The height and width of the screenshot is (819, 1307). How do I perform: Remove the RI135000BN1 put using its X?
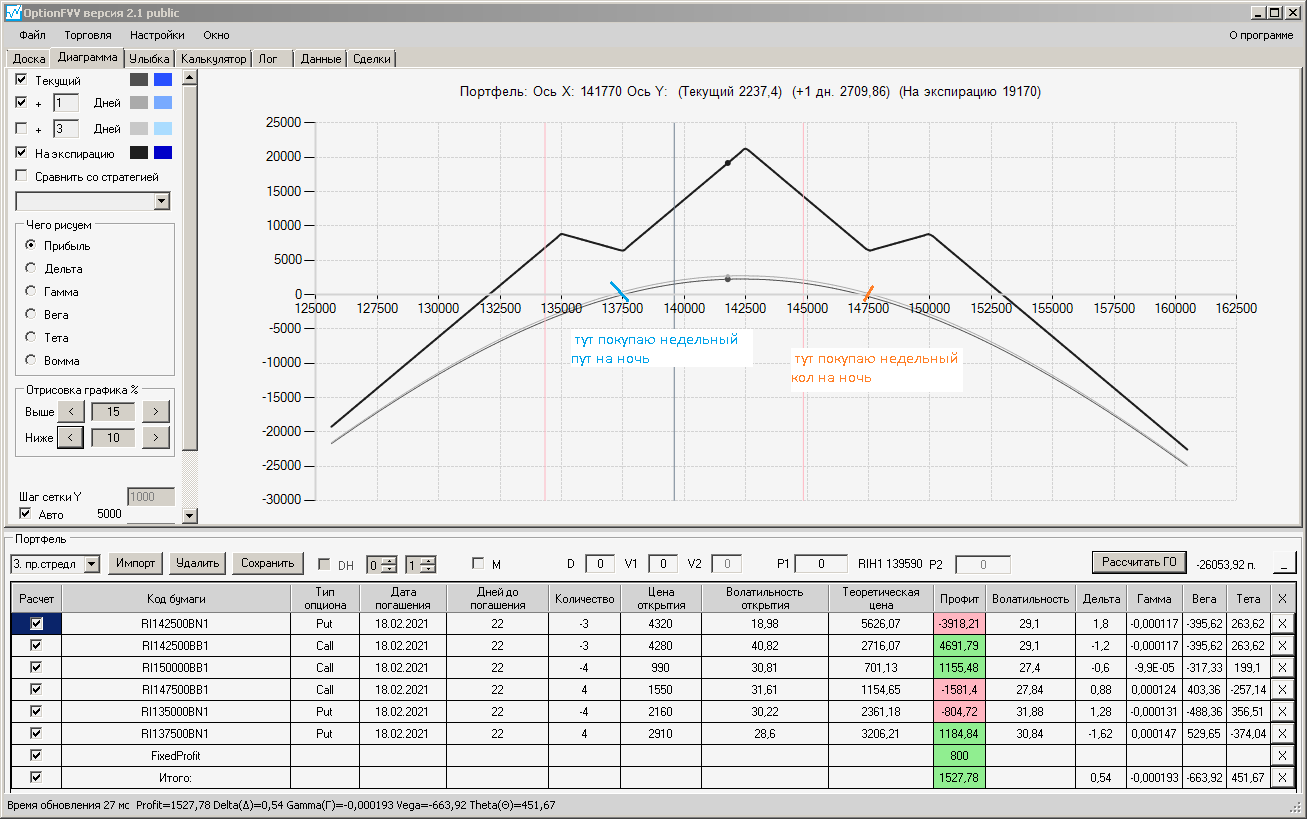pyautogui.click(x=1282, y=711)
